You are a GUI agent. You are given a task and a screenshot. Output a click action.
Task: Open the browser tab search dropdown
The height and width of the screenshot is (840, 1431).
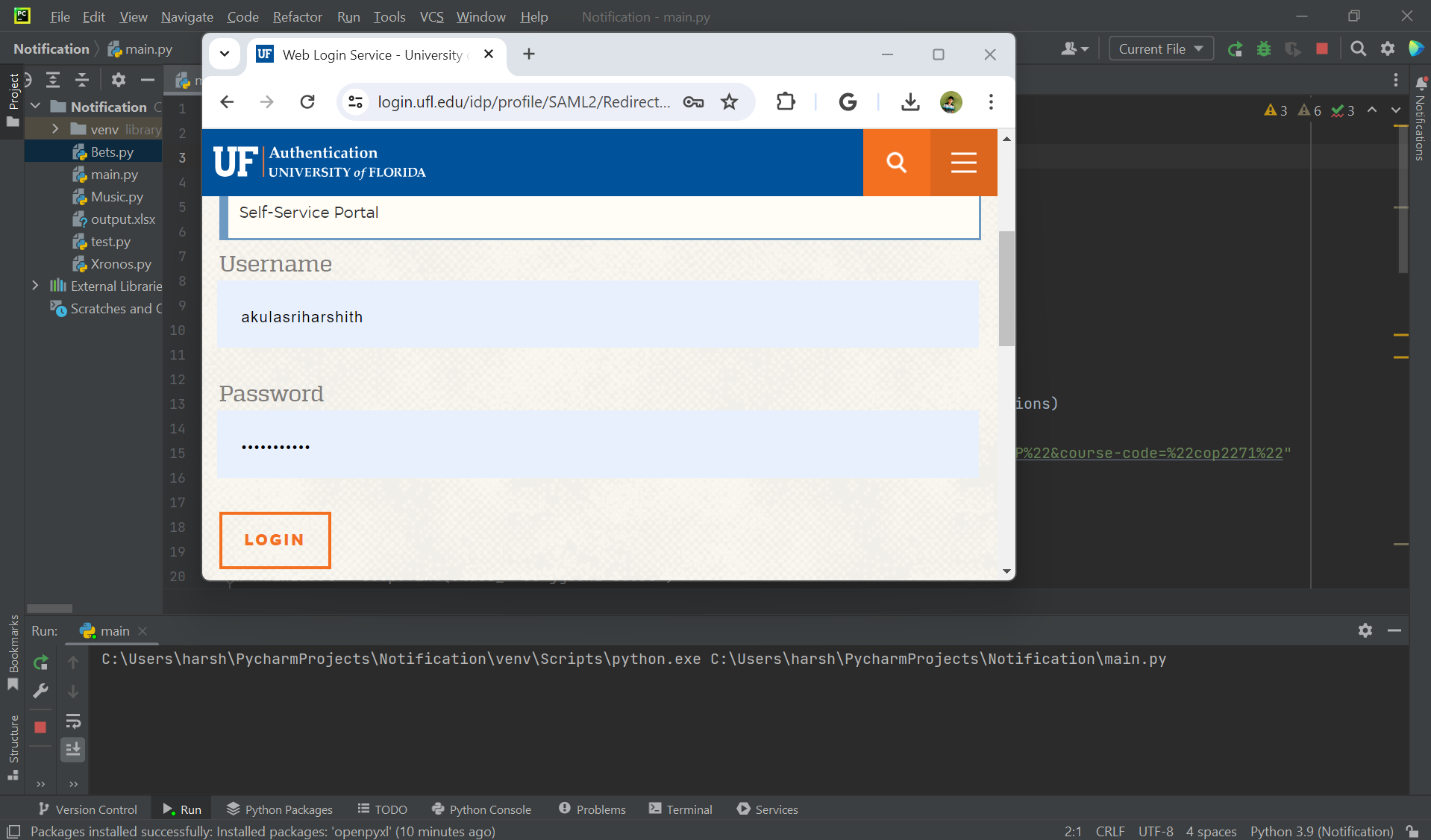tap(225, 54)
